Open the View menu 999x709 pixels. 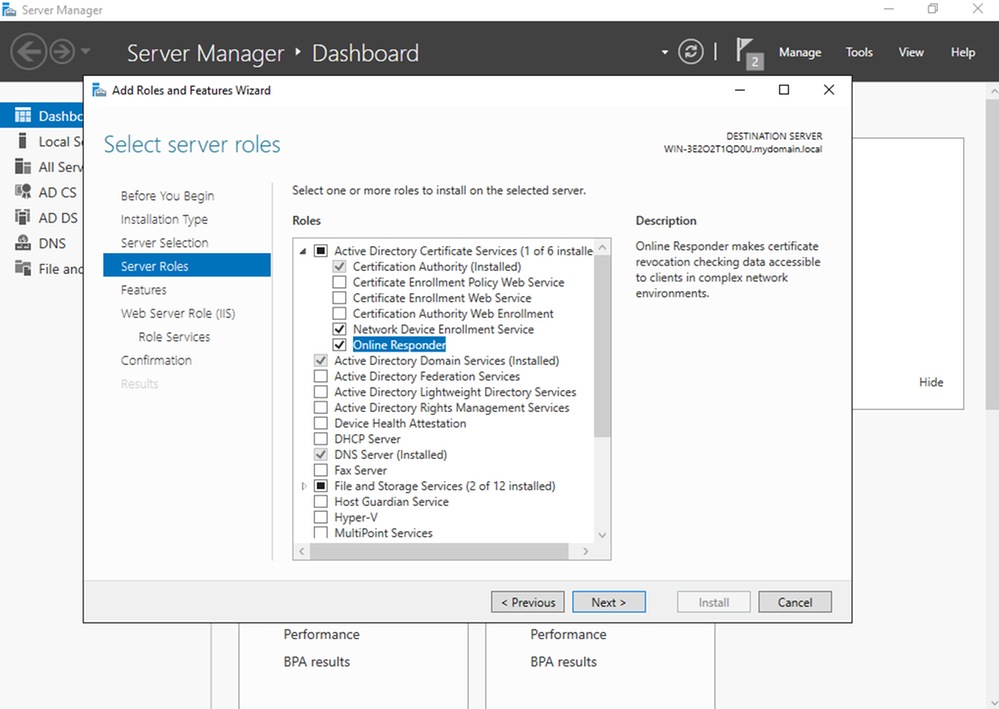[x=911, y=52]
